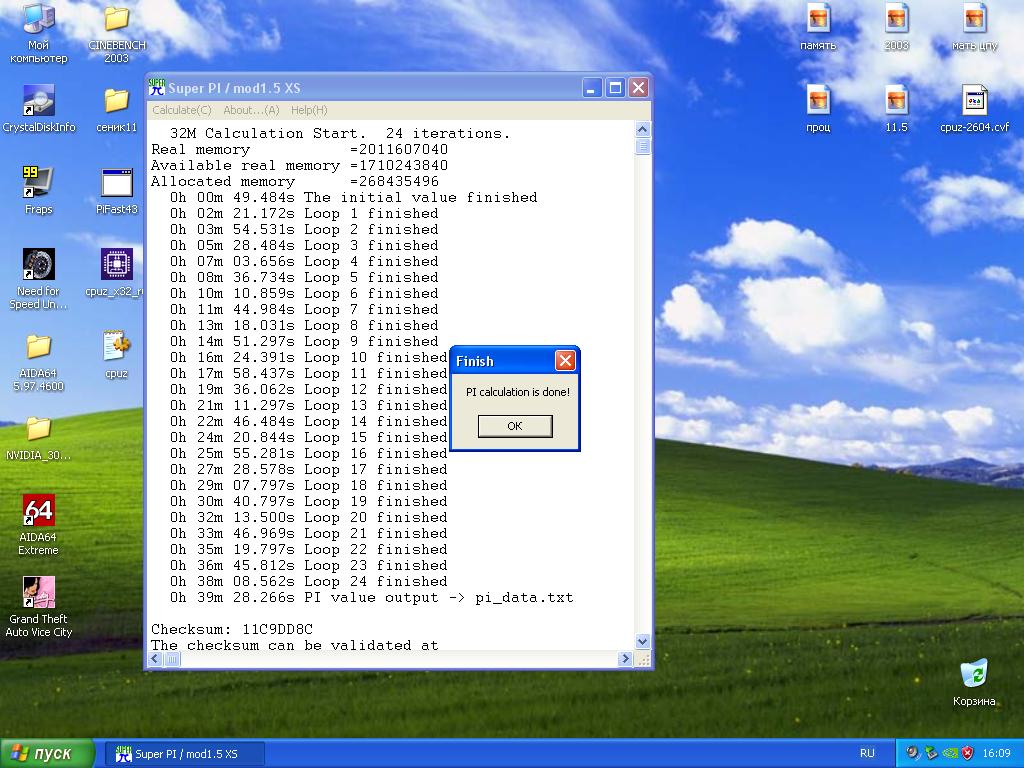This screenshot has width=1024, height=768.
Task: Click Super PI taskbar button
Action: pyautogui.click(x=185, y=754)
